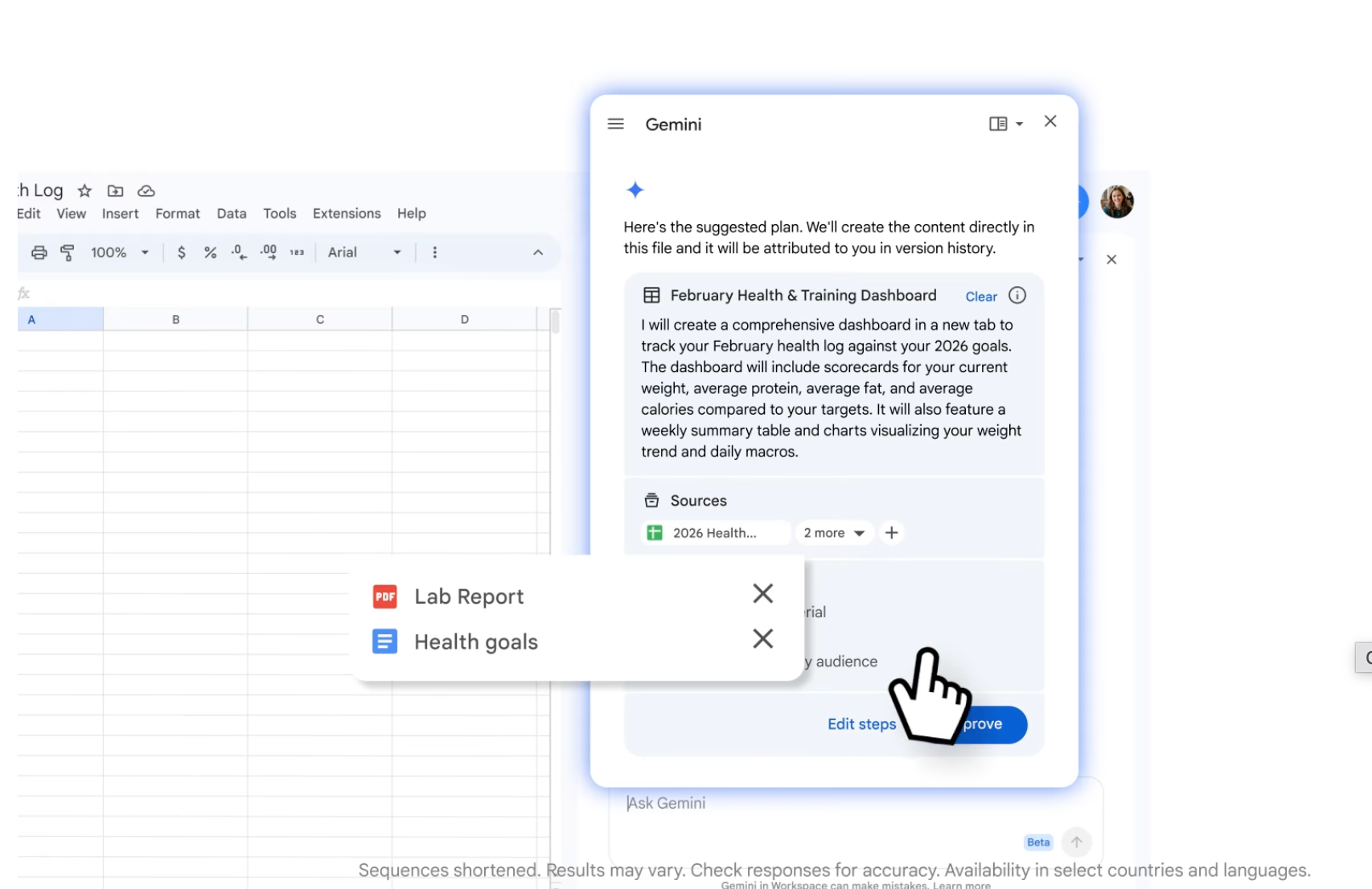Close the Gemini panel
This screenshot has height=889, width=1372.
pos(1050,121)
